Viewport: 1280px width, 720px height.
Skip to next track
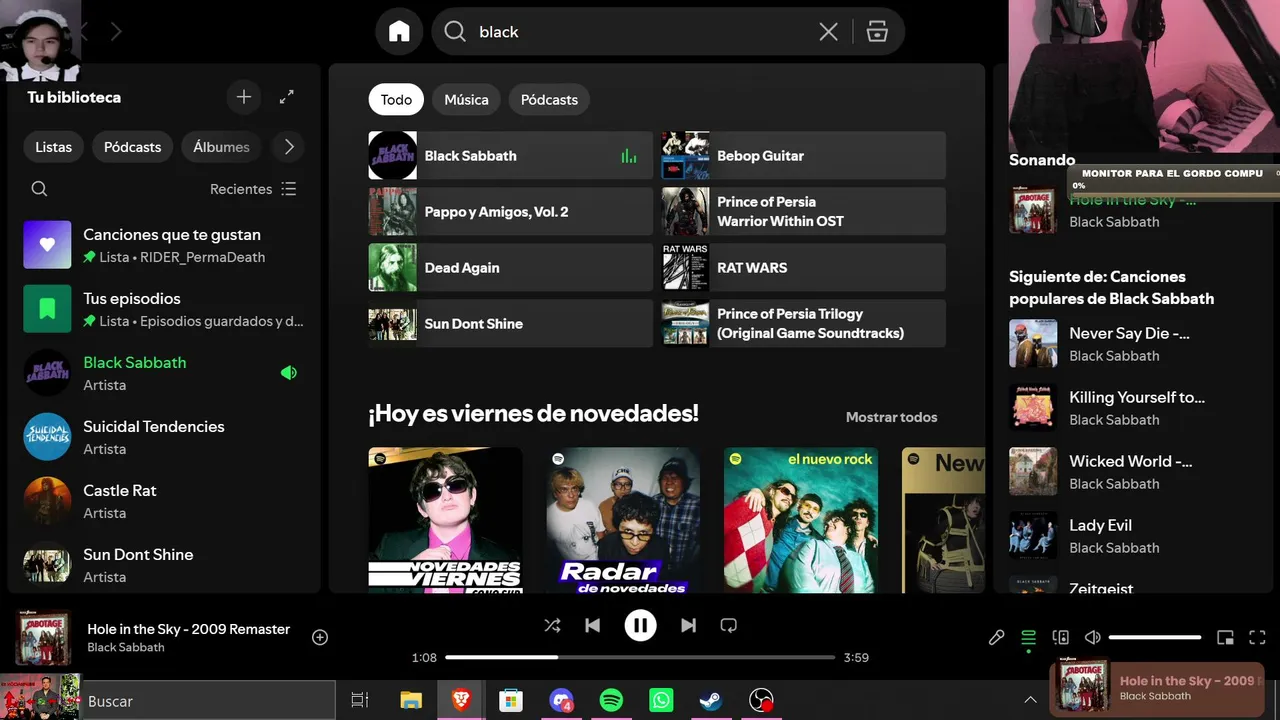(x=688, y=626)
